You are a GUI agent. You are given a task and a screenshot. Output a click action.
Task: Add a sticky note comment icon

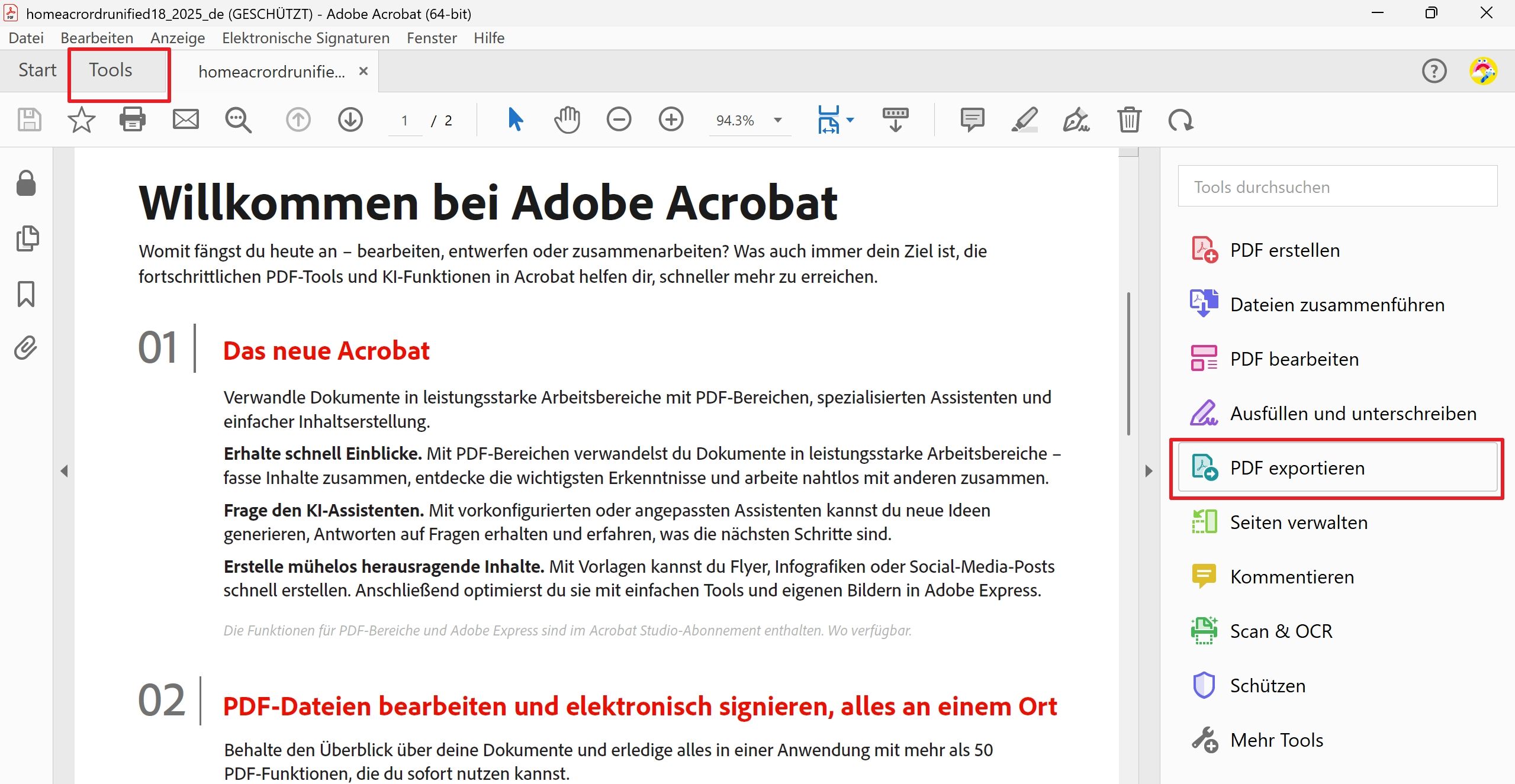pos(972,120)
